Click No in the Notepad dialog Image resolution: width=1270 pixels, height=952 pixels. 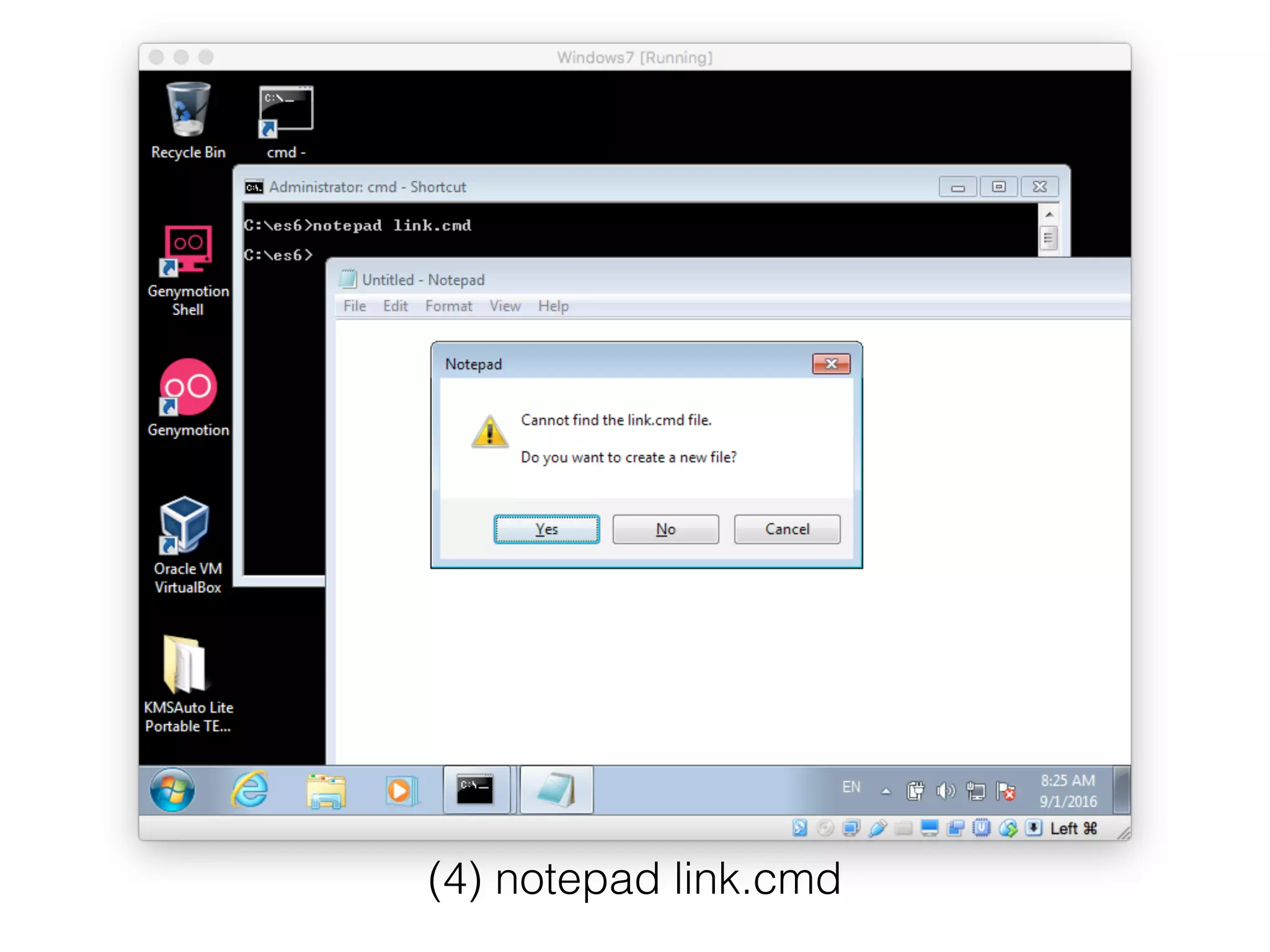[665, 529]
